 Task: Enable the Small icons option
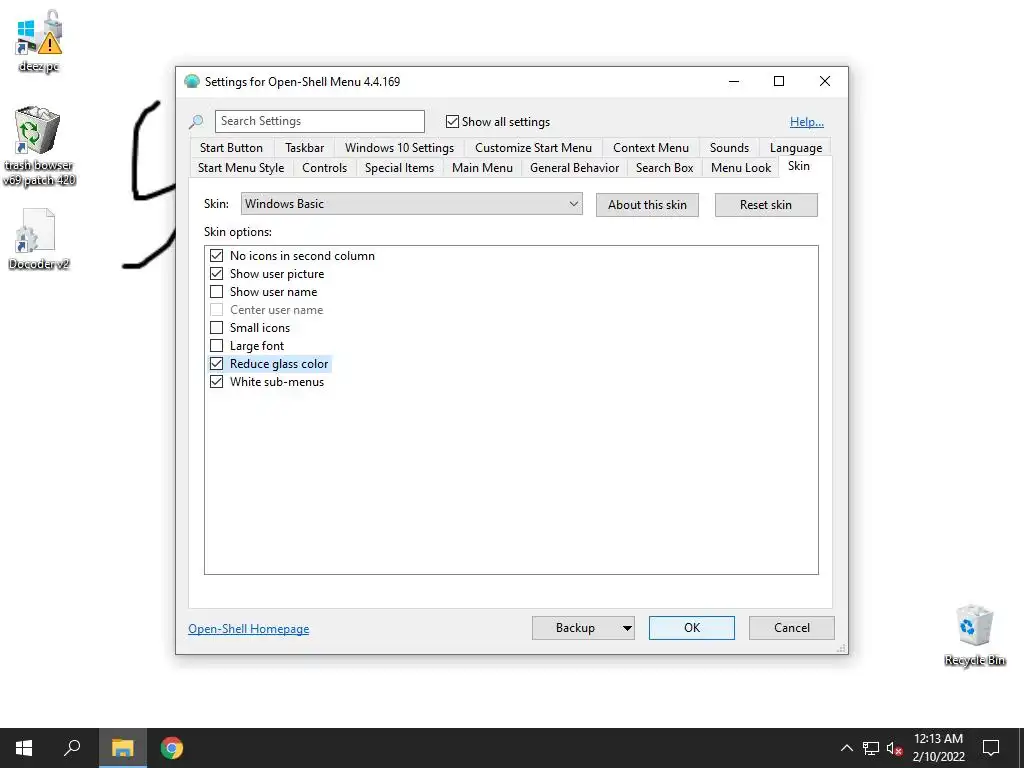216,328
